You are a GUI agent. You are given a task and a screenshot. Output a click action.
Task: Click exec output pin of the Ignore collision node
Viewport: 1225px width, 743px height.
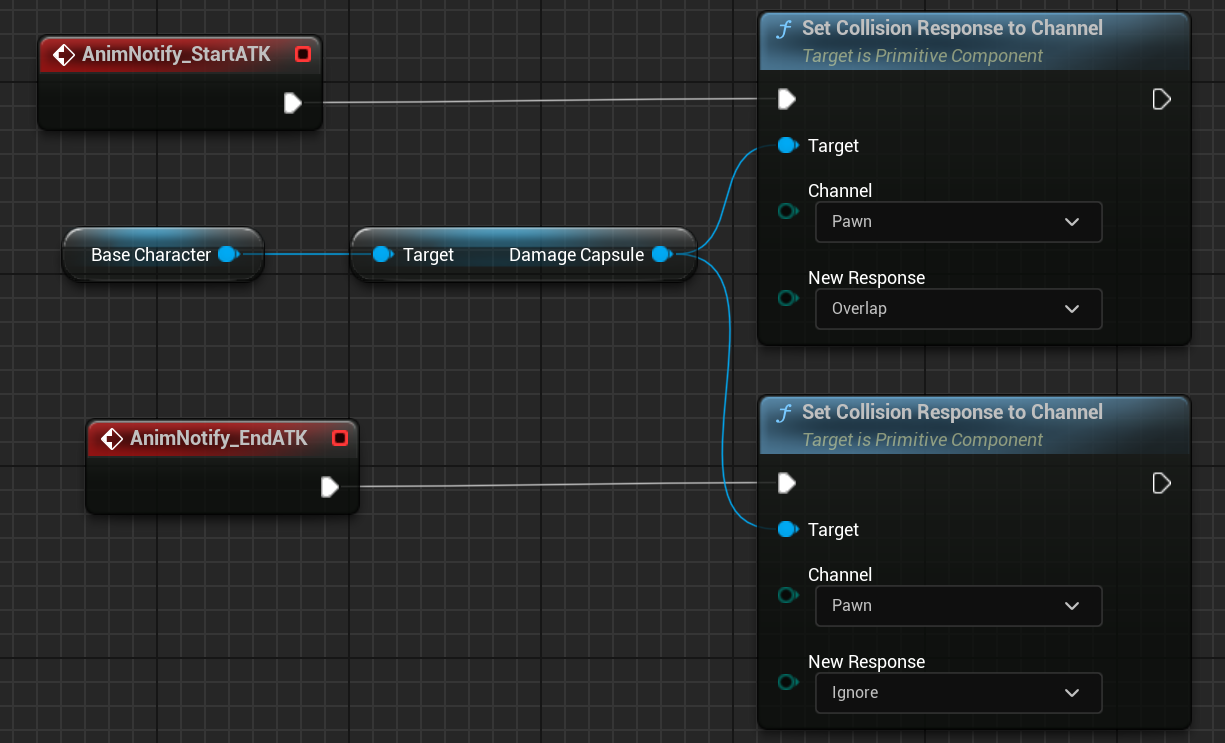tap(1161, 483)
